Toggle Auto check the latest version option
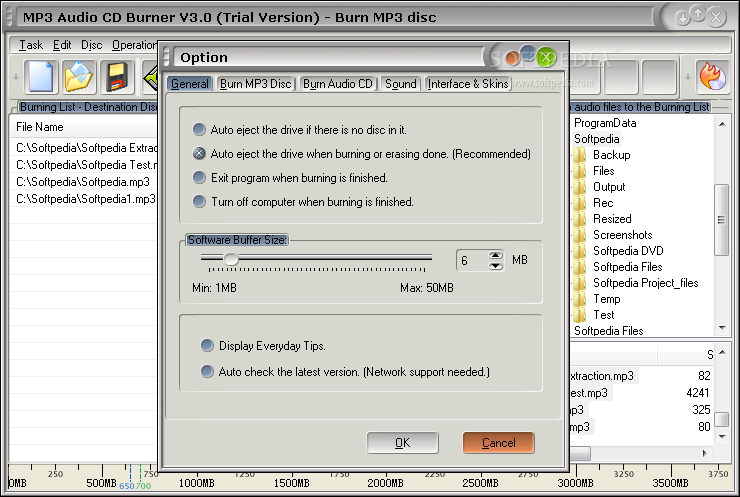 207,371
